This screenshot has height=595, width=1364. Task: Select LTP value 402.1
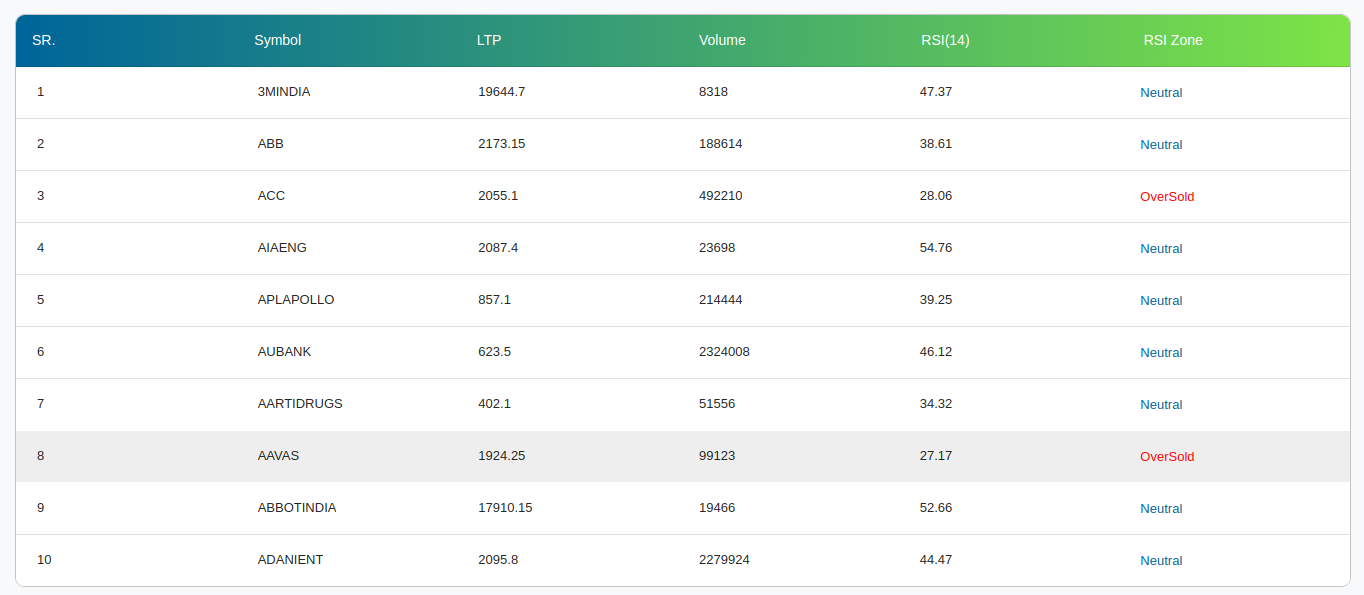[494, 404]
